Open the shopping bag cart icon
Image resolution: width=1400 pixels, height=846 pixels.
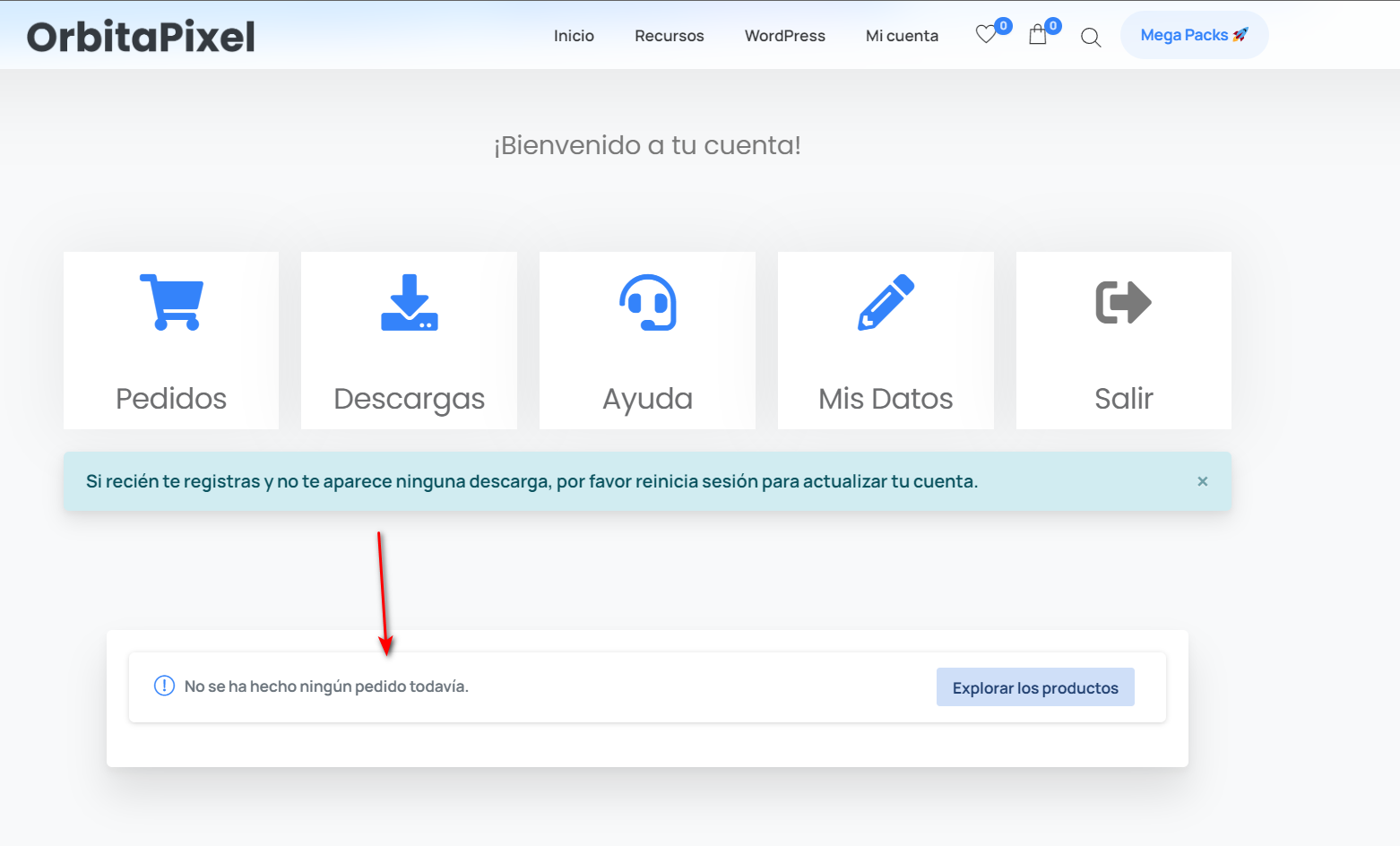[1038, 35]
